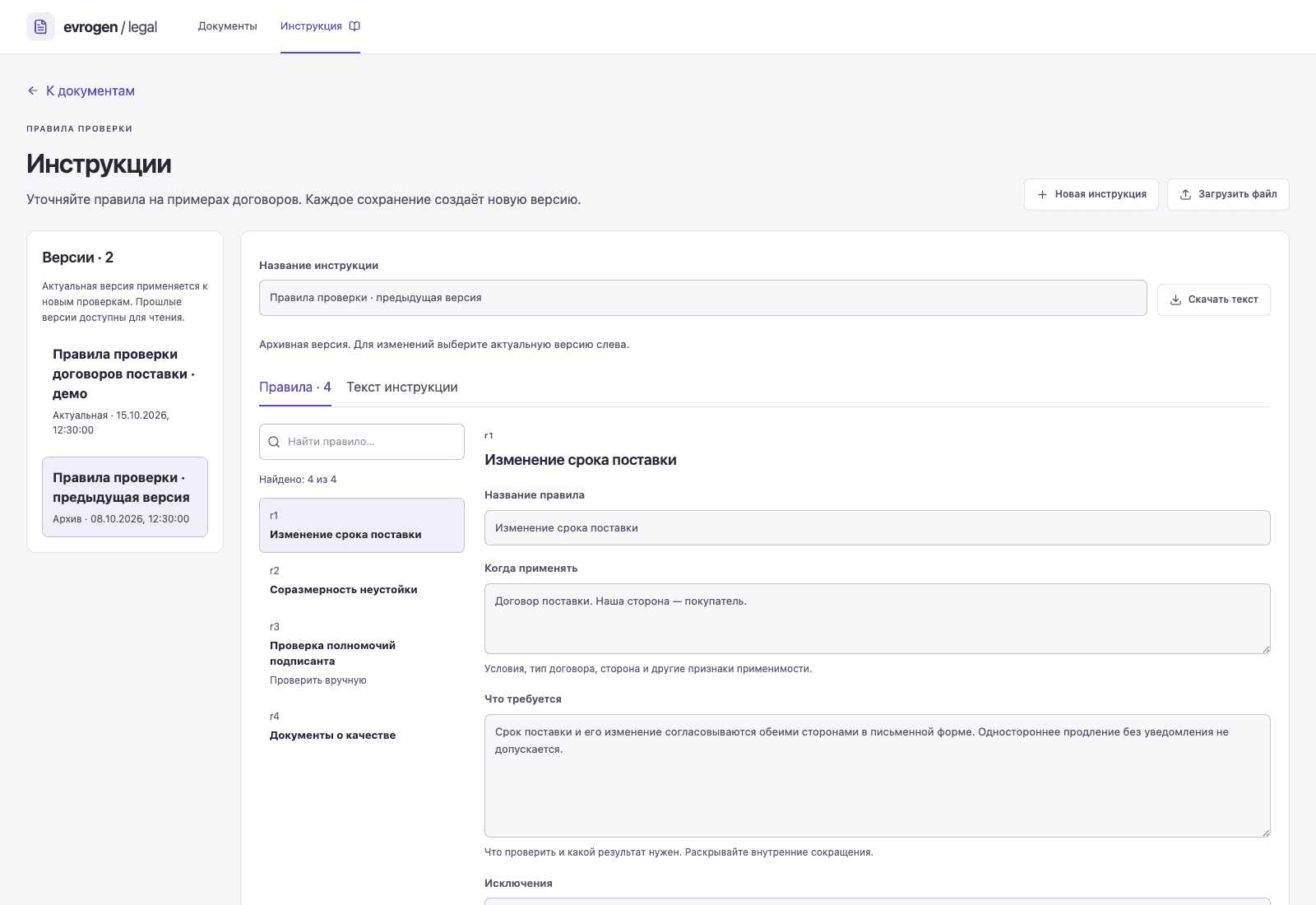Download text with Скачать текст button

click(x=1213, y=299)
